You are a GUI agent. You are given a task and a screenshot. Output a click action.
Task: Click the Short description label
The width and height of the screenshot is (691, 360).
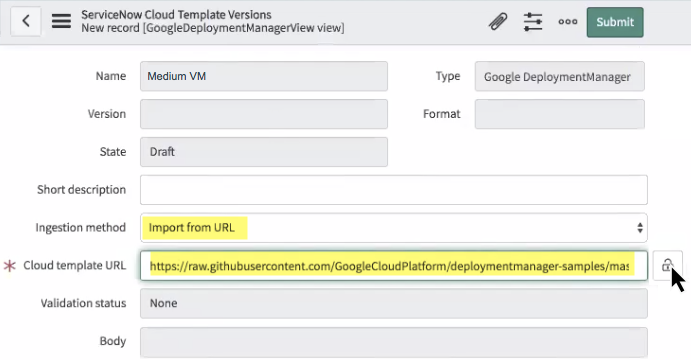pyautogui.click(x=82, y=189)
